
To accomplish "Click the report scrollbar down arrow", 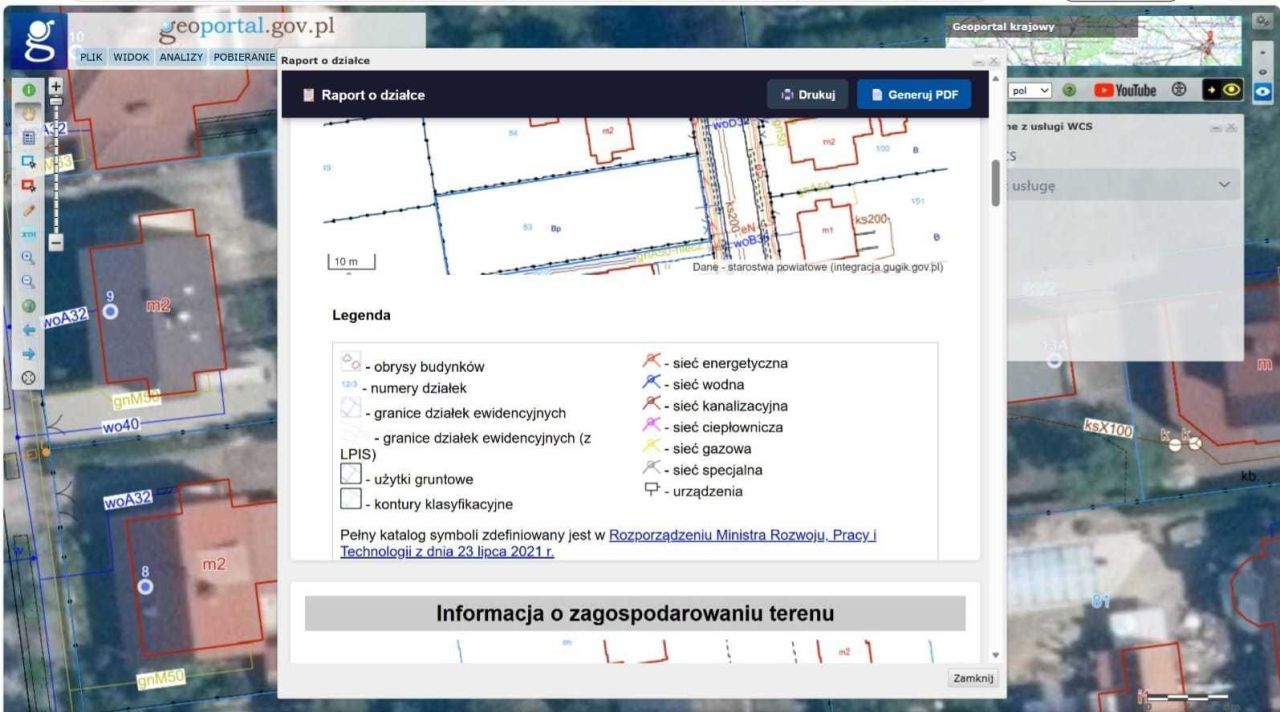I will [995, 655].
